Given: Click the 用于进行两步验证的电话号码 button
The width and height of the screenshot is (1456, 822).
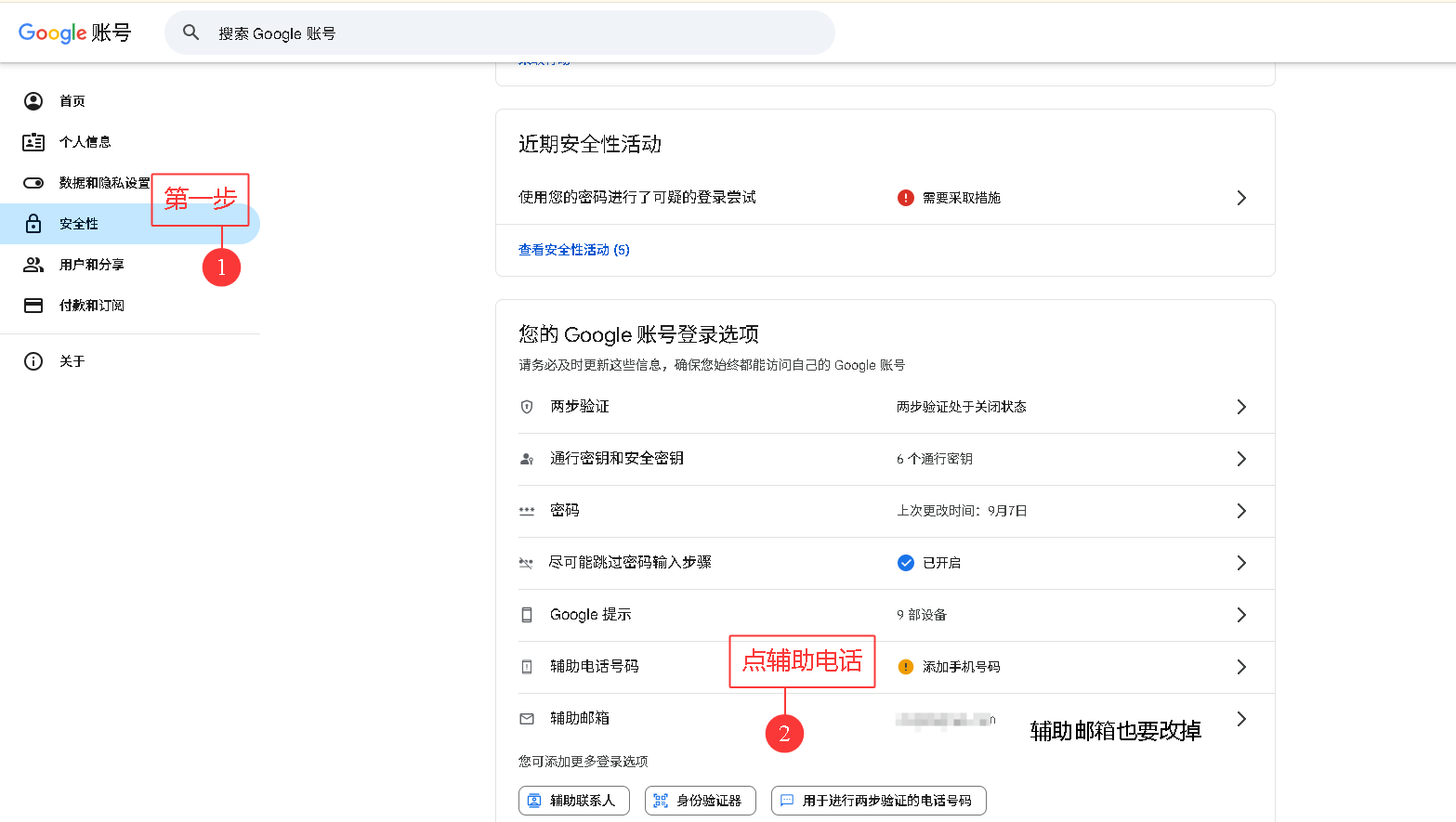Looking at the screenshot, I should coord(879,801).
